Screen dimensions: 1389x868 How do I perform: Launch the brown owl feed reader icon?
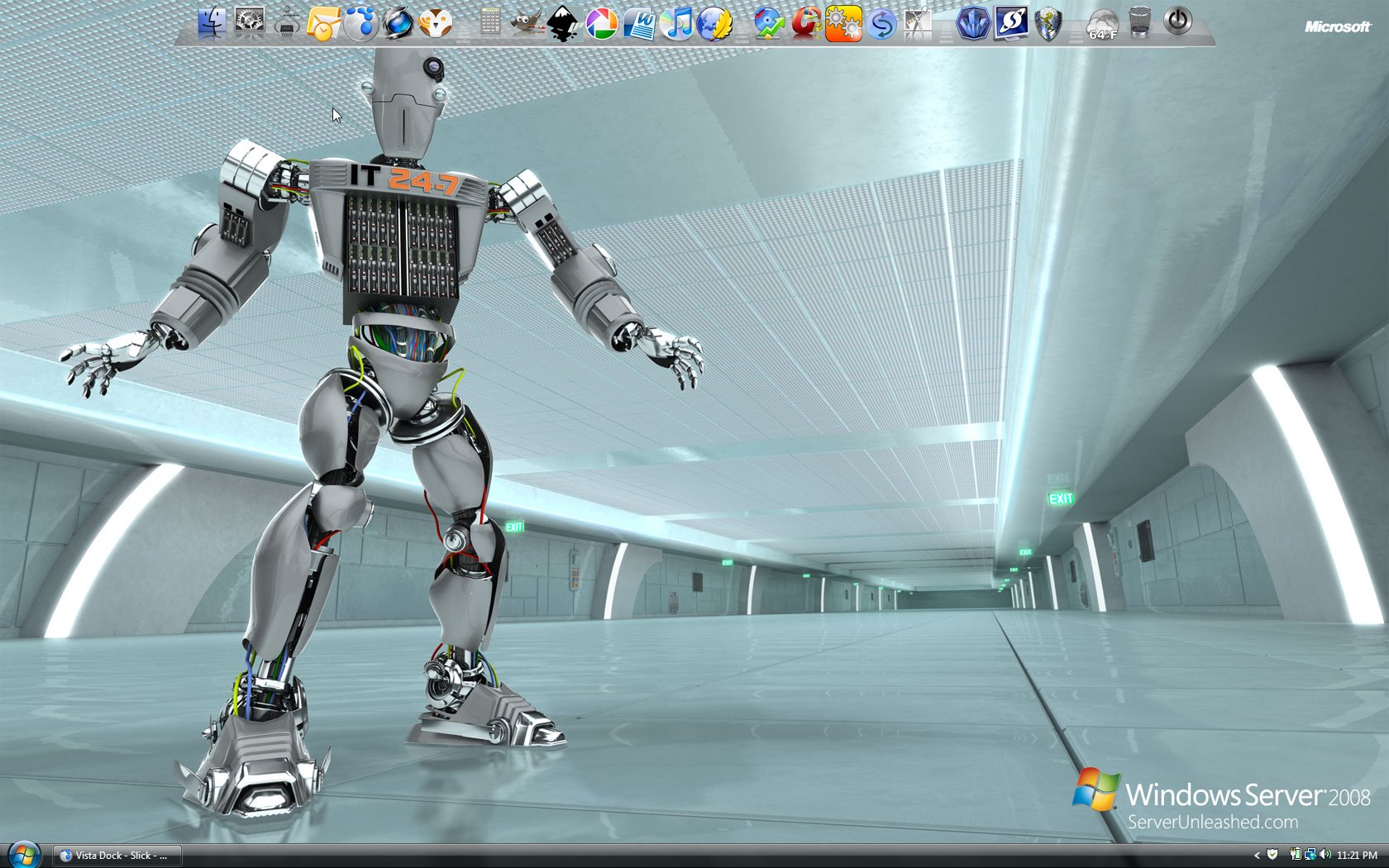435,23
